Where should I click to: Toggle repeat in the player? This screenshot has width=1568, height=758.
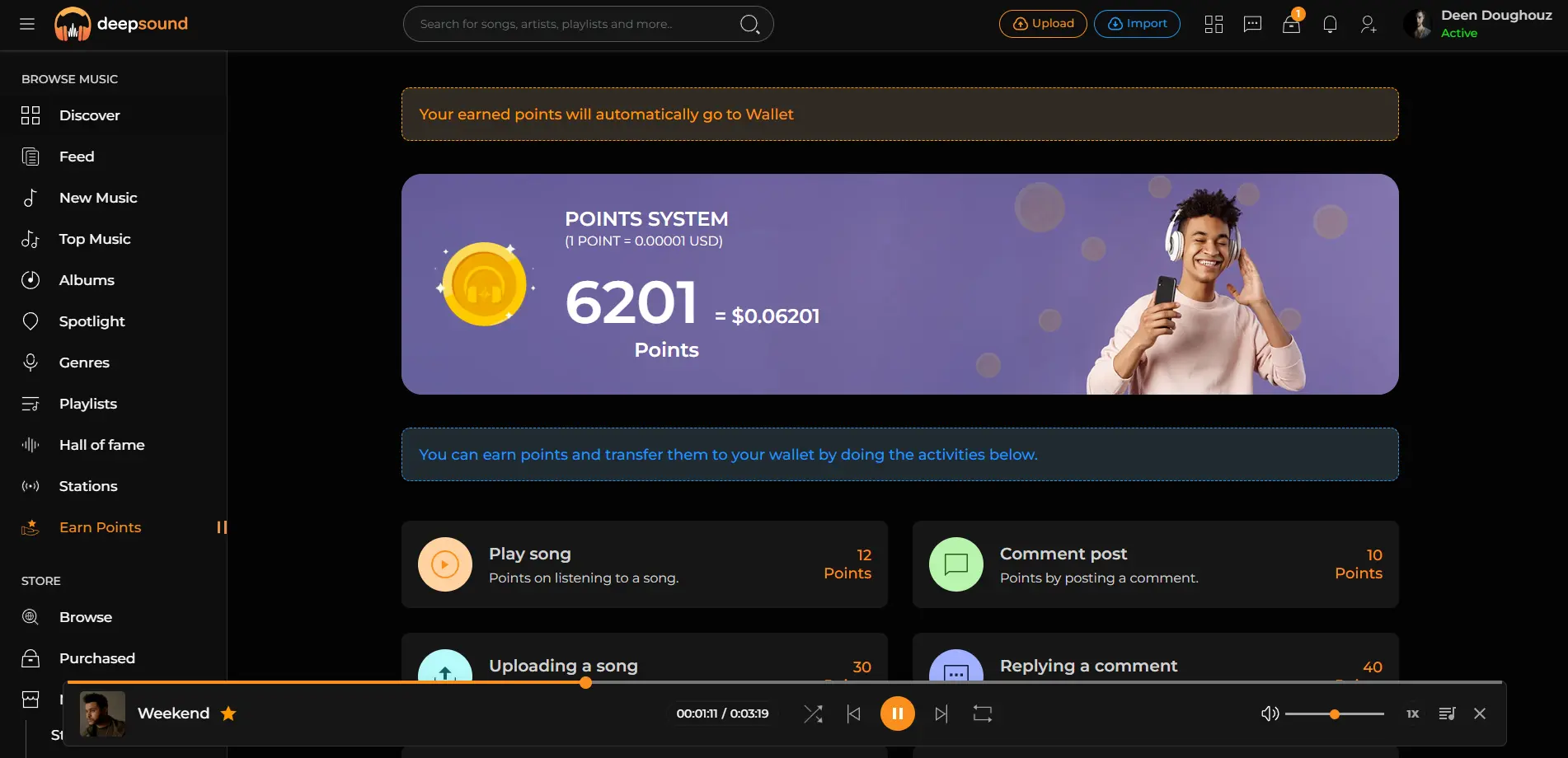point(982,714)
